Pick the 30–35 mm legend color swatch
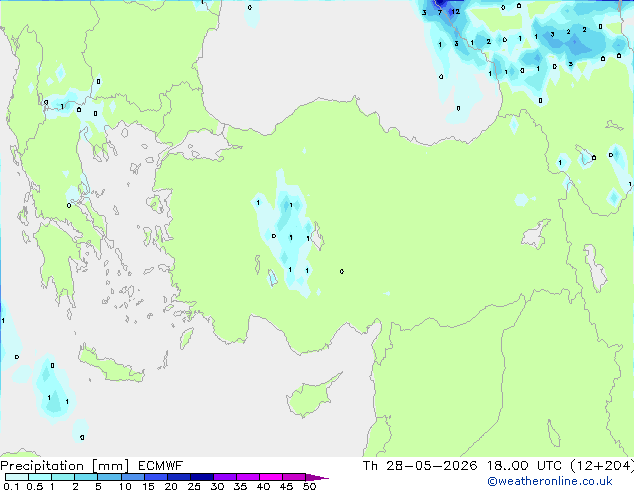The width and height of the screenshot is (634, 490). [224, 477]
